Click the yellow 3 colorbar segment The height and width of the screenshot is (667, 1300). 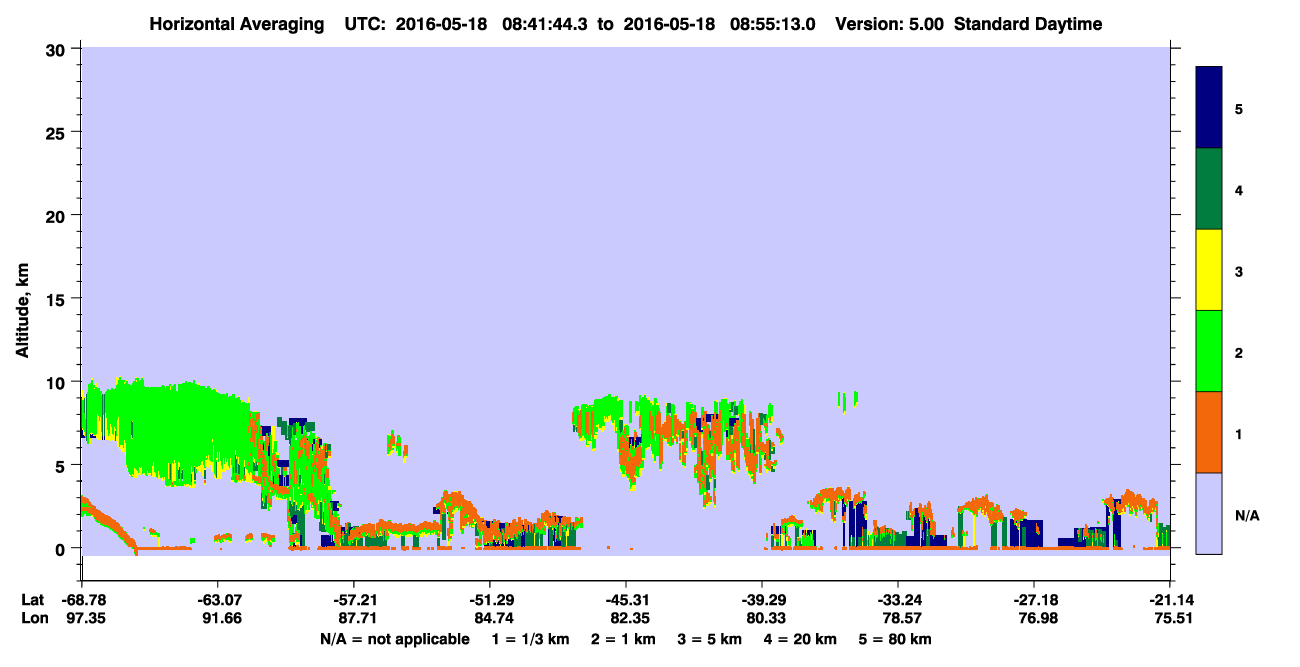pos(1209,270)
